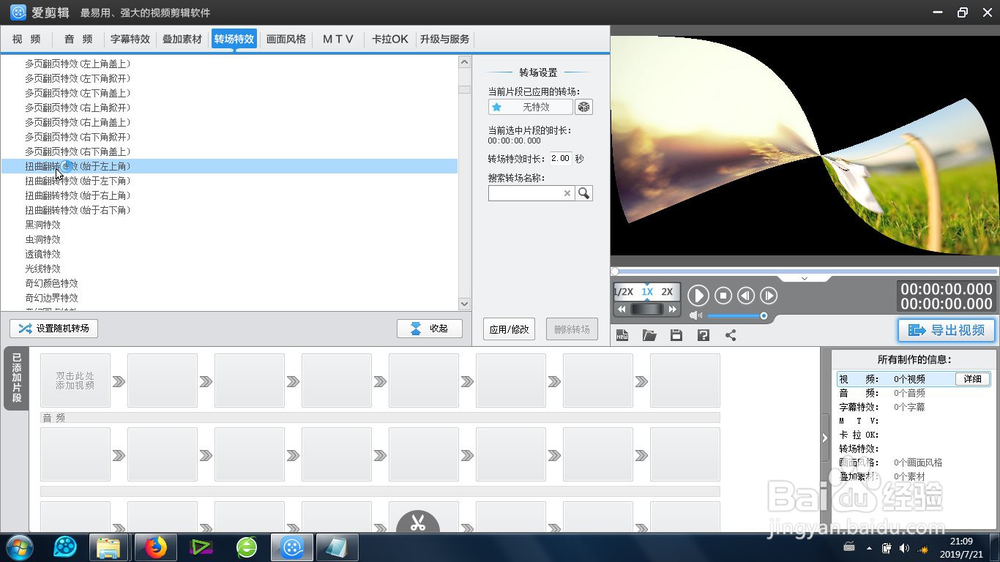
Task: Switch to the 音频 tab
Action: point(78,39)
